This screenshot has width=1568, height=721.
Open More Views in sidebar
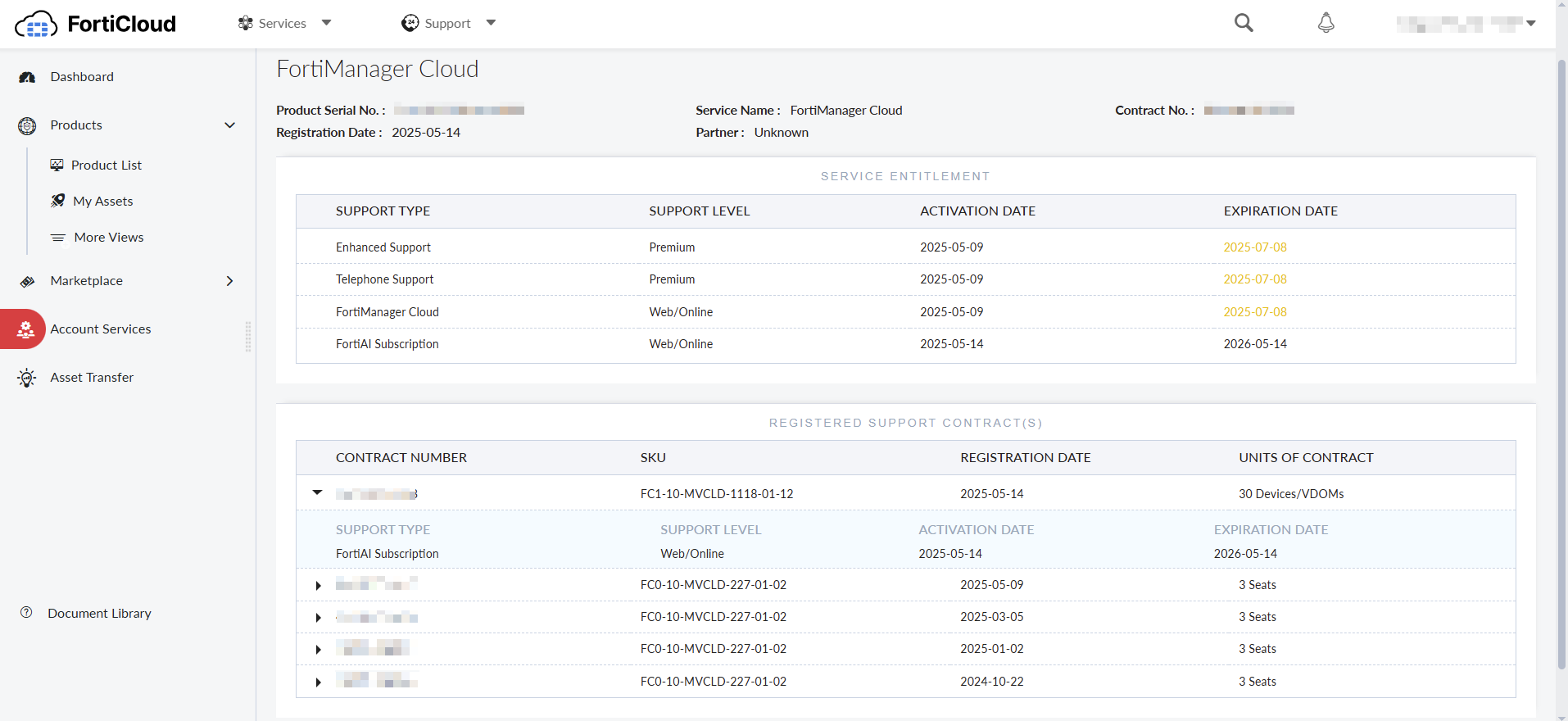pos(108,238)
